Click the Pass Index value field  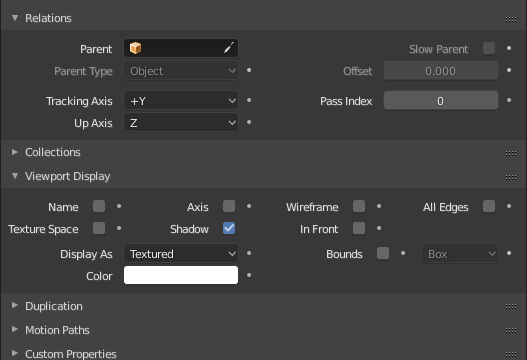pyautogui.click(x=441, y=101)
